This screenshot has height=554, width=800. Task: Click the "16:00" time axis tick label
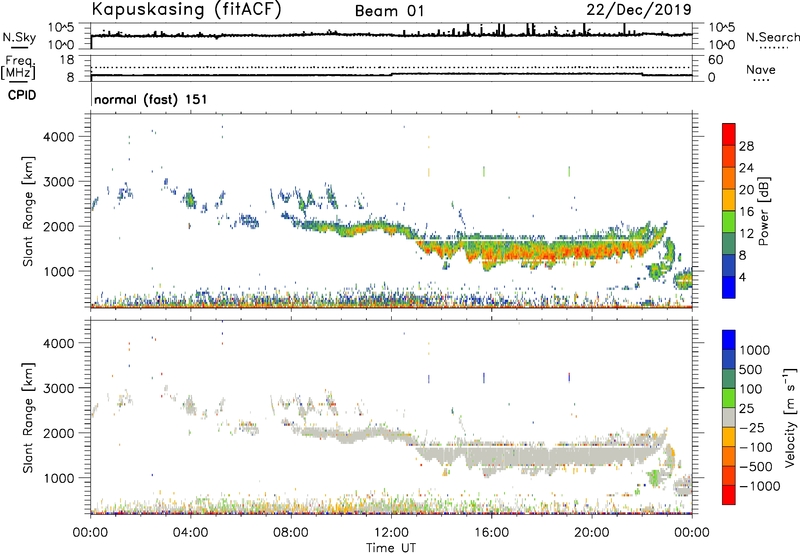tap(491, 533)
